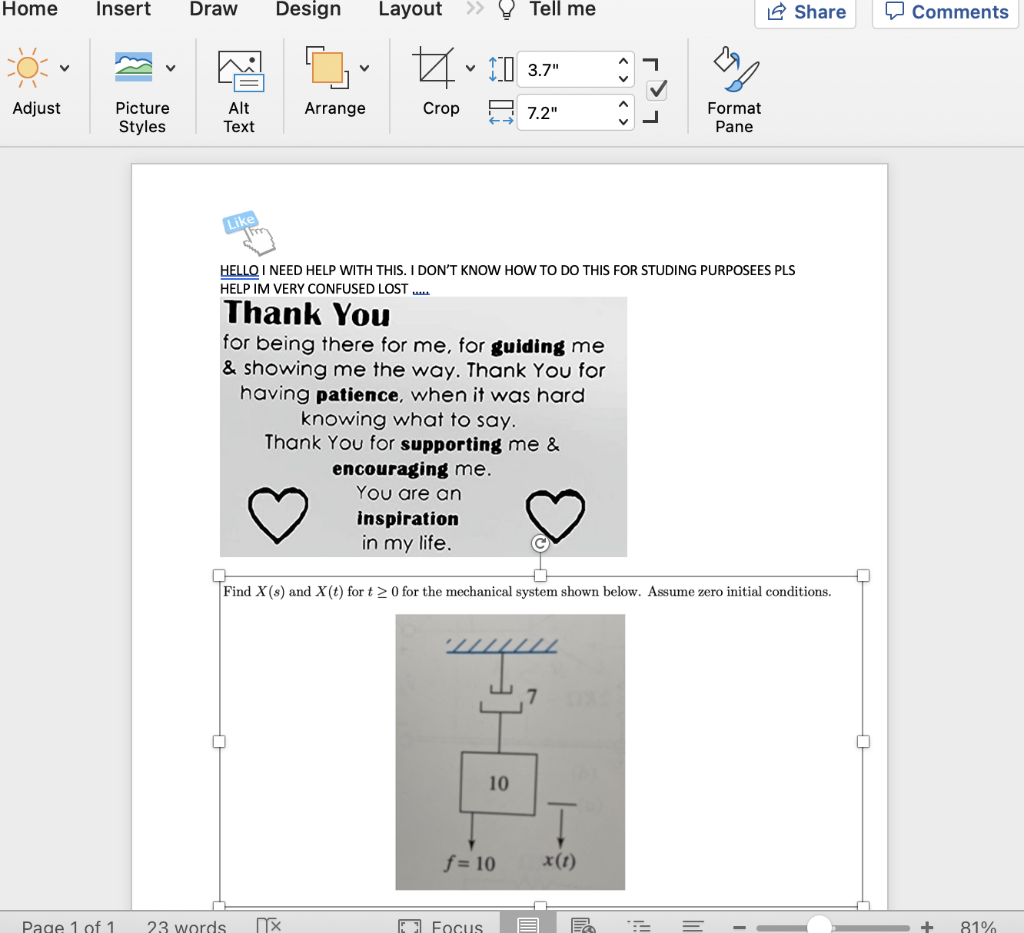Switch to Print Layout view icon
The height and width of the screenshot is (933, 1024).
coord(527,922)
